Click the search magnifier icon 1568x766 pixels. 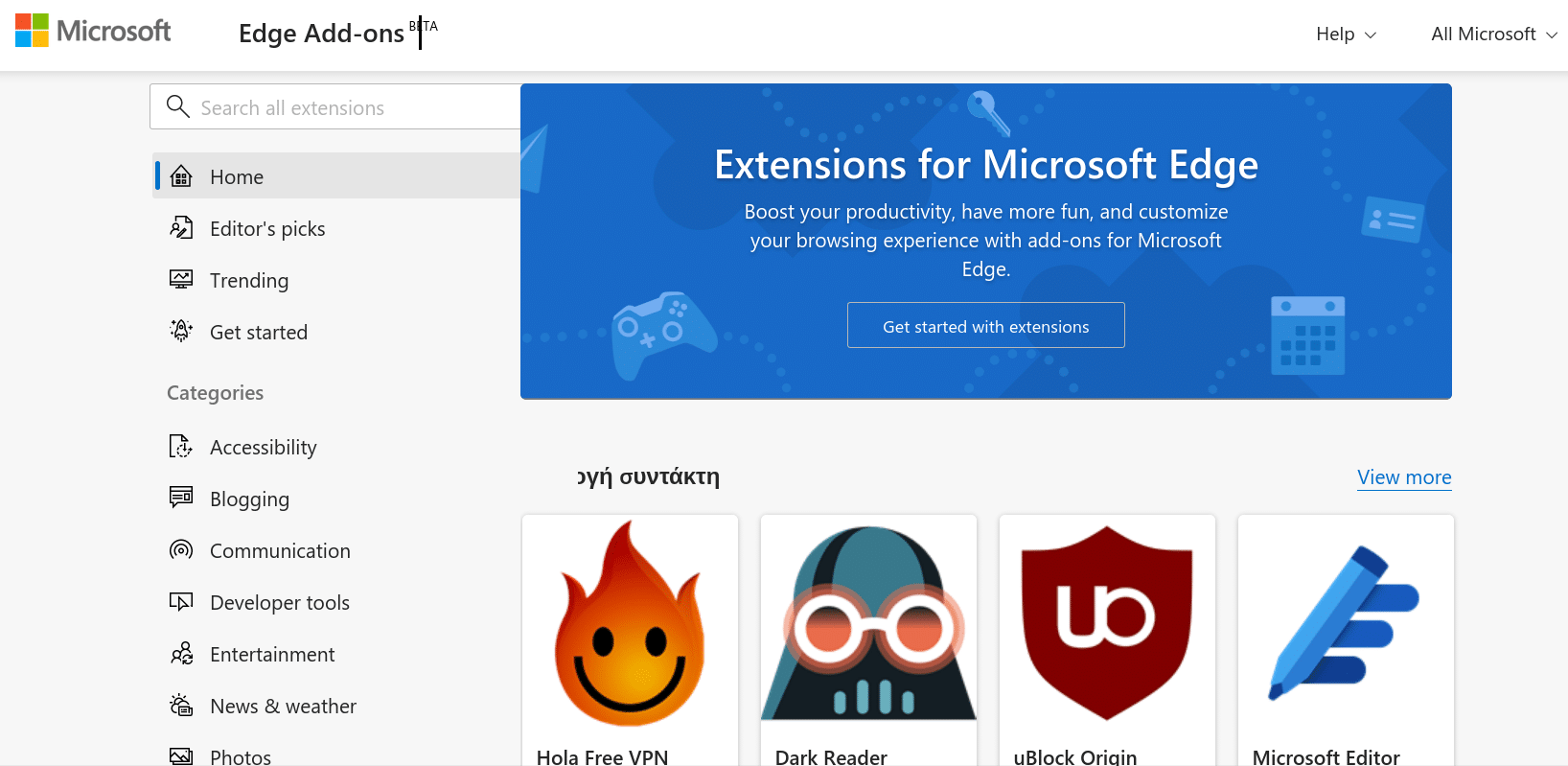point(177,106)
